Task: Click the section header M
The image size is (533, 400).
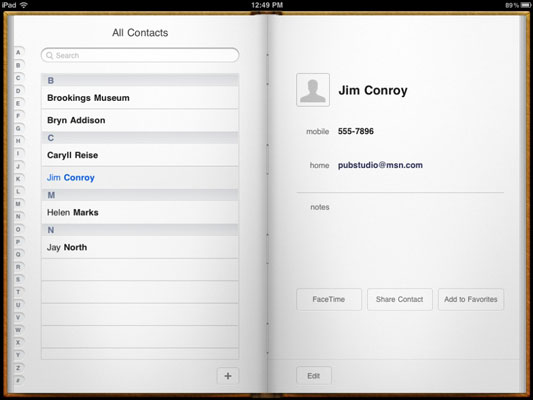Action: tap(140, 195)
